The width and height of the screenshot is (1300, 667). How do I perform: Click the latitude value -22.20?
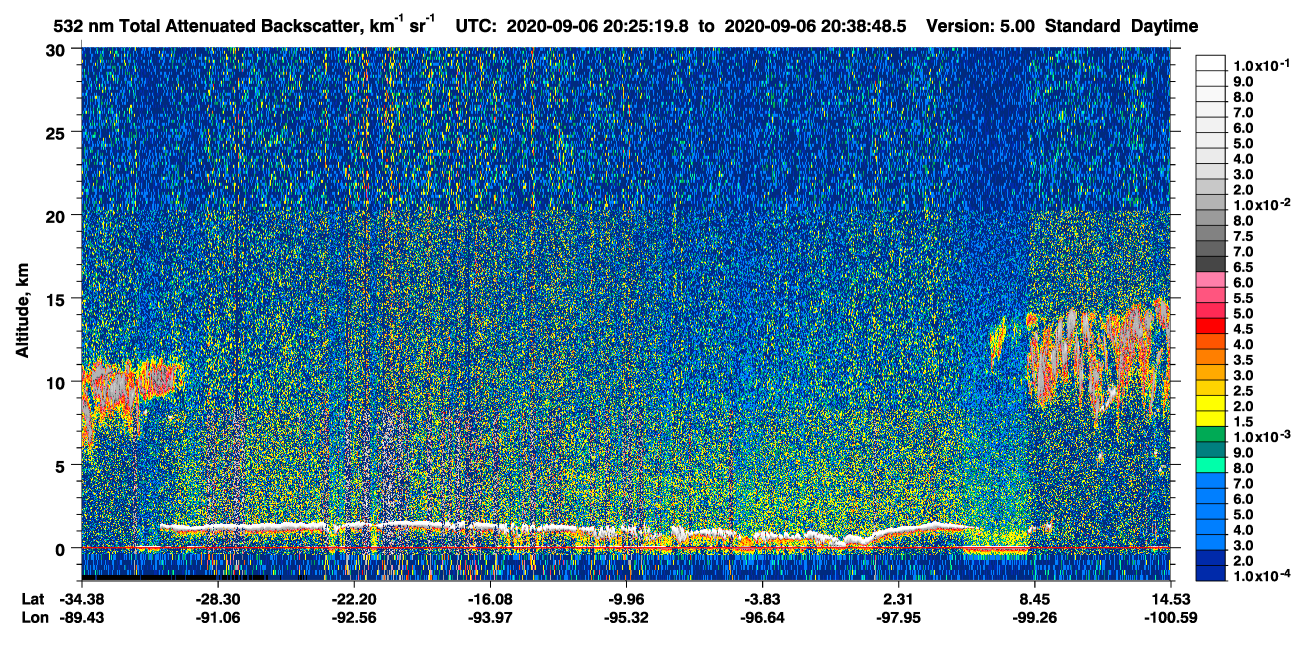(x=353, y=598)
